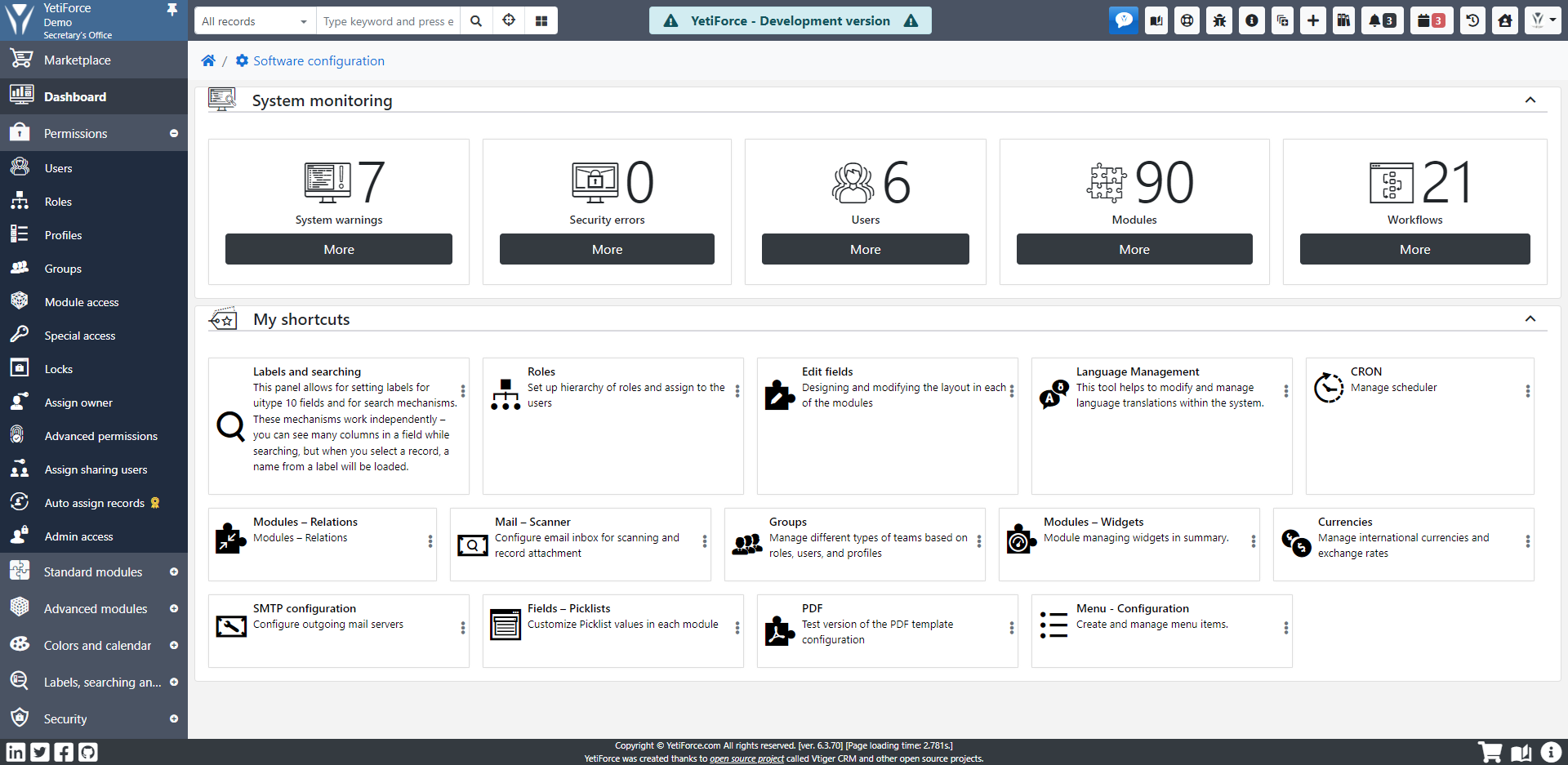Click More under Modules count
The height and width of the screenshot is (765, 1568).
[1134, 249]
